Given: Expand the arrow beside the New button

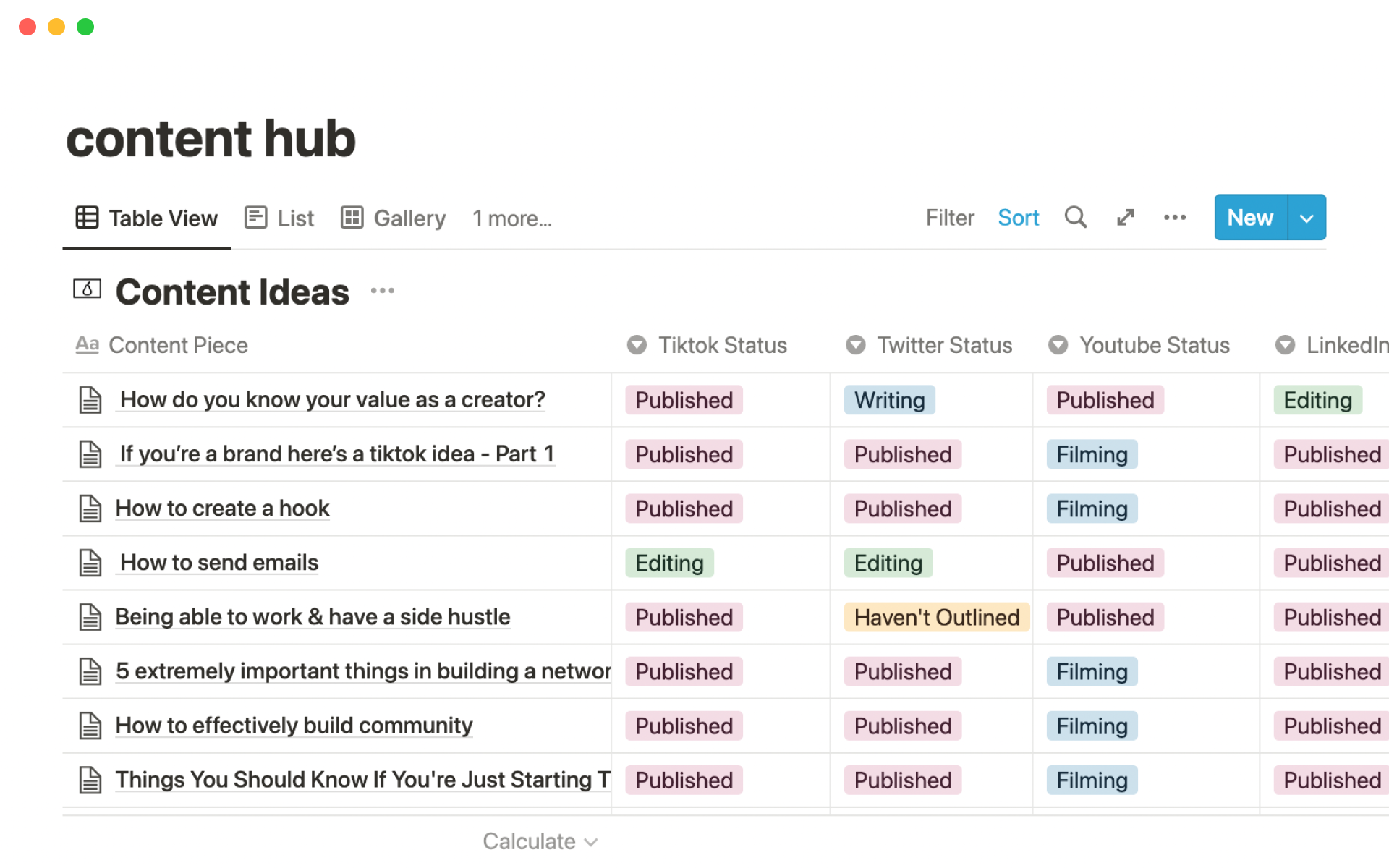Looking at the screenshot, I should pyautogui.click(x=1307, y=218).
